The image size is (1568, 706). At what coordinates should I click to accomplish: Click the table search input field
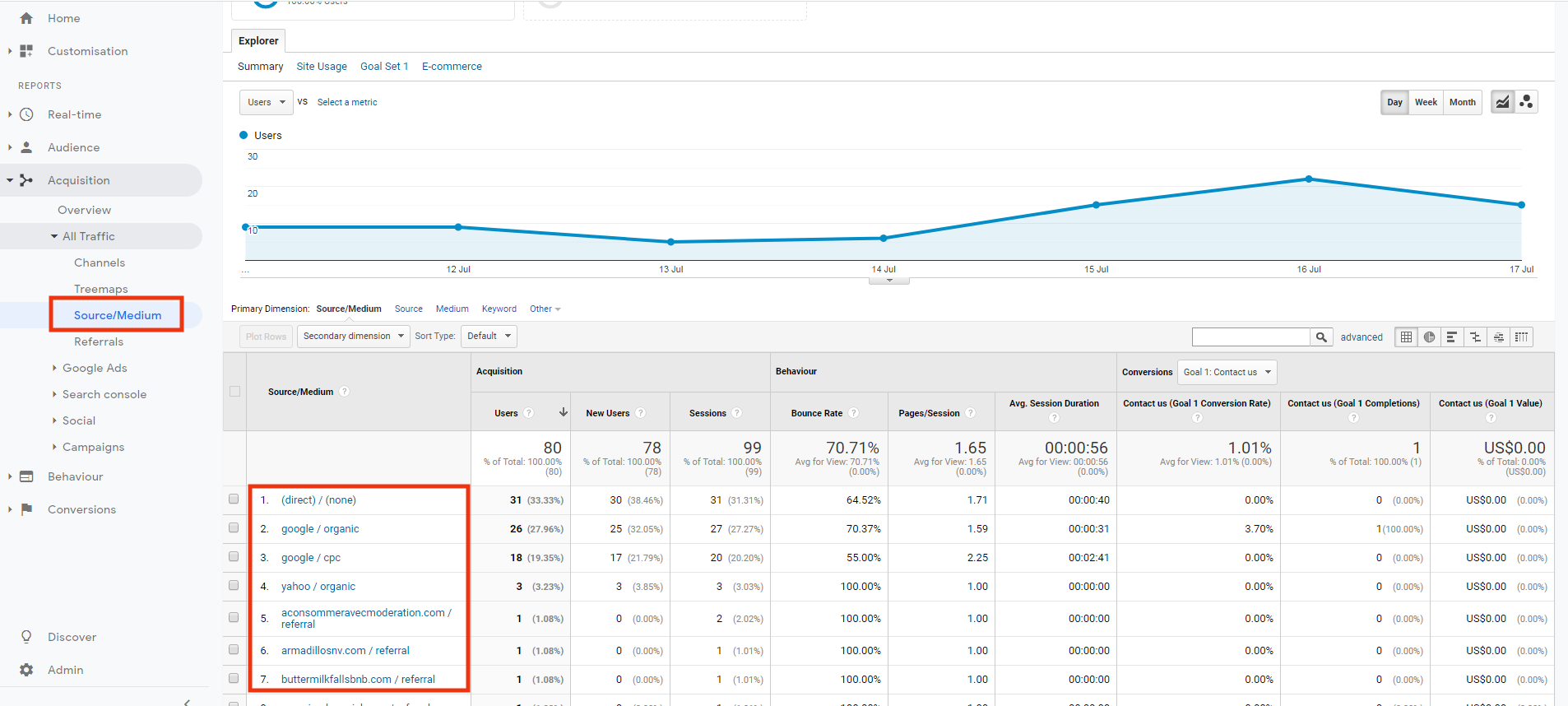pyautogui.click(x=1250, y=337)
